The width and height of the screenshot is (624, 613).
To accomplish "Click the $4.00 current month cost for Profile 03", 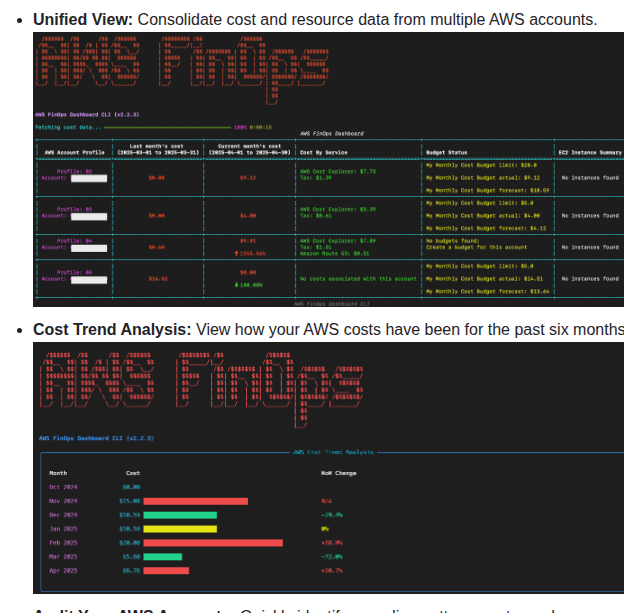I will 248,215.
